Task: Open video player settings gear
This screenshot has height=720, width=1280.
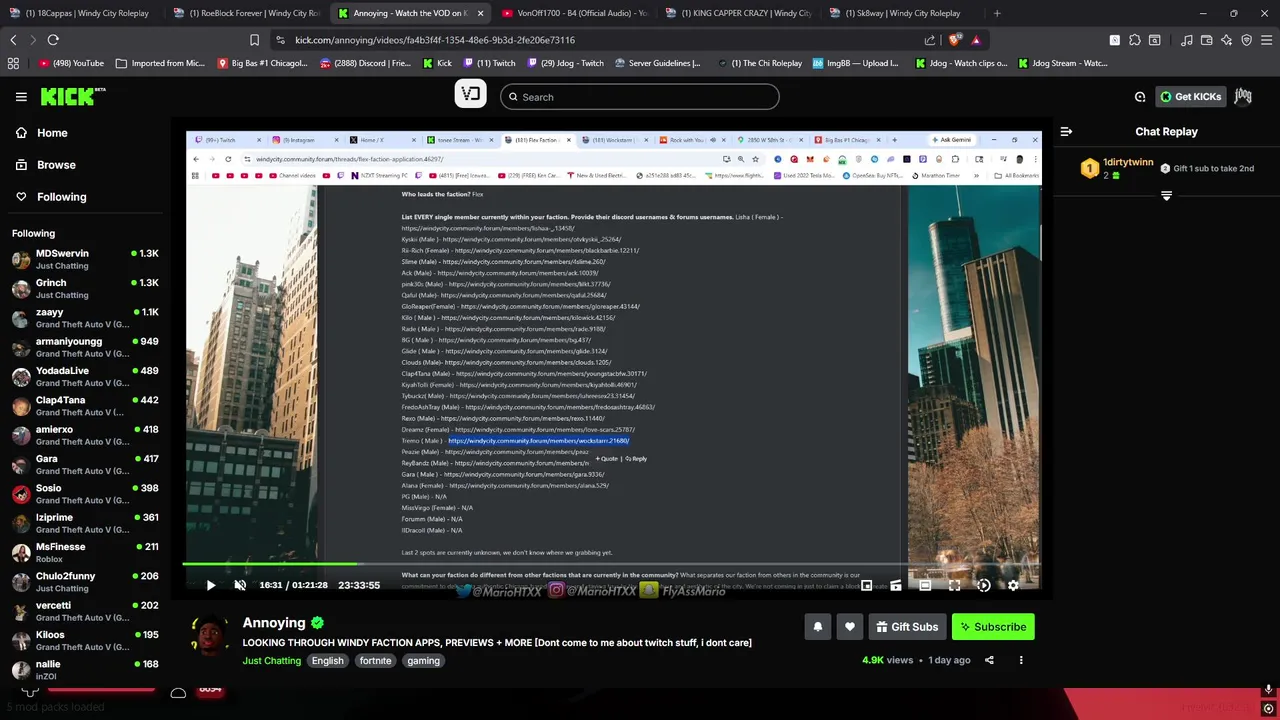Action: pyautogui.click(x=1013, y=585)
